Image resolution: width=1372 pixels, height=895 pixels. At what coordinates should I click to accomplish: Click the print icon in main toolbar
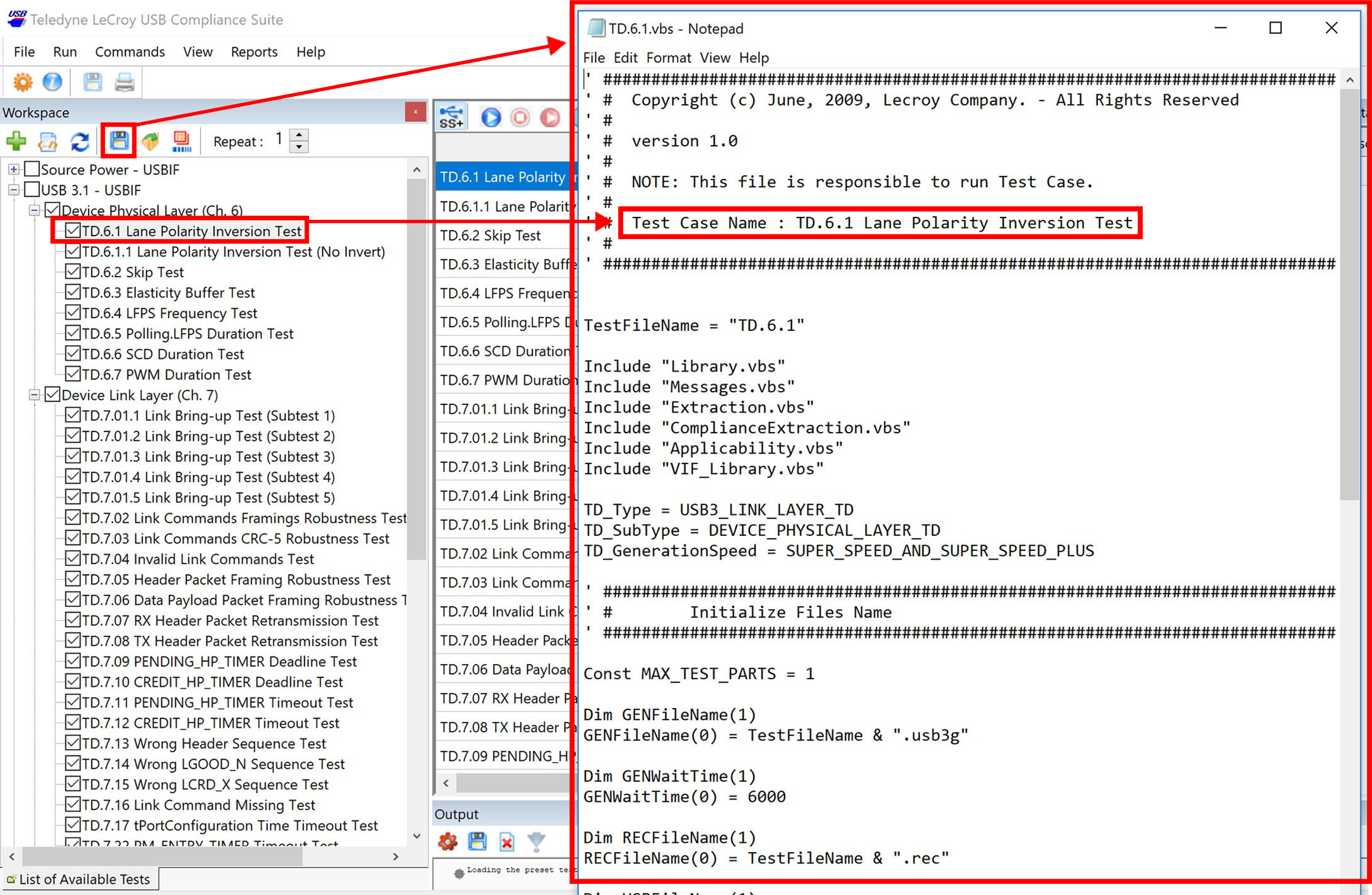124,82
